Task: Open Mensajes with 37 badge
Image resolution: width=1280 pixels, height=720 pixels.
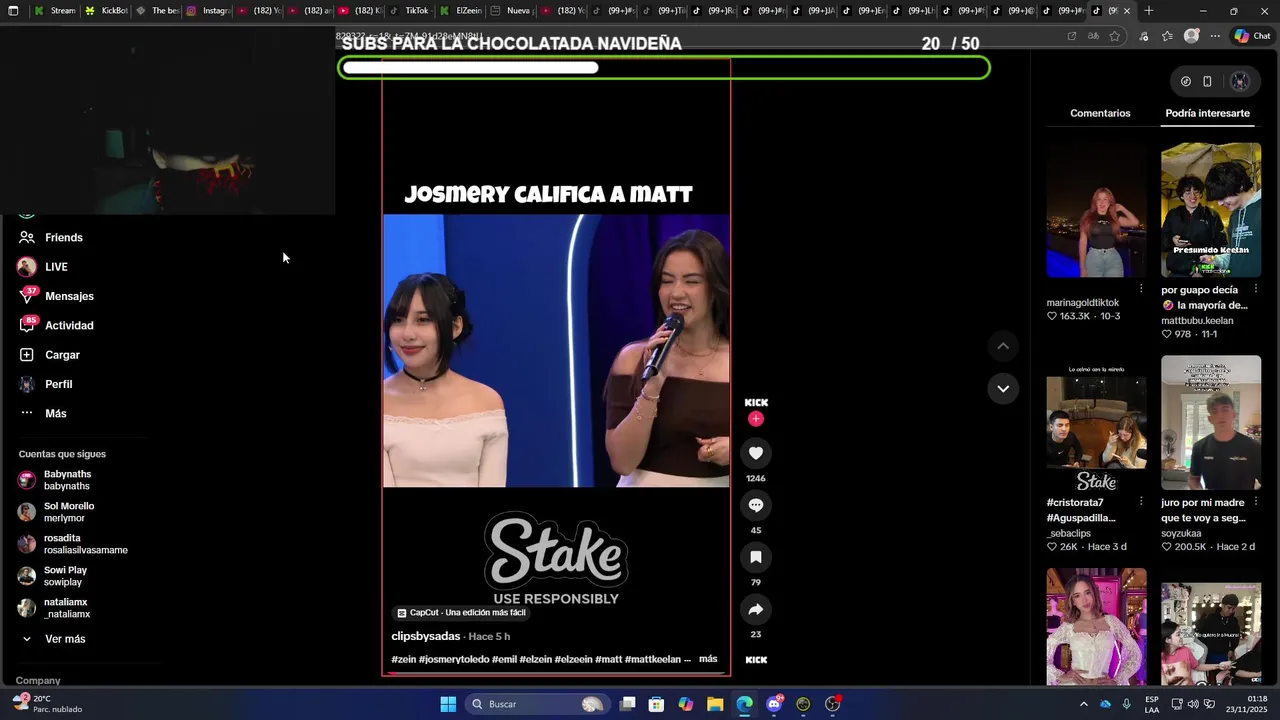Action: [x=57, y=296]
